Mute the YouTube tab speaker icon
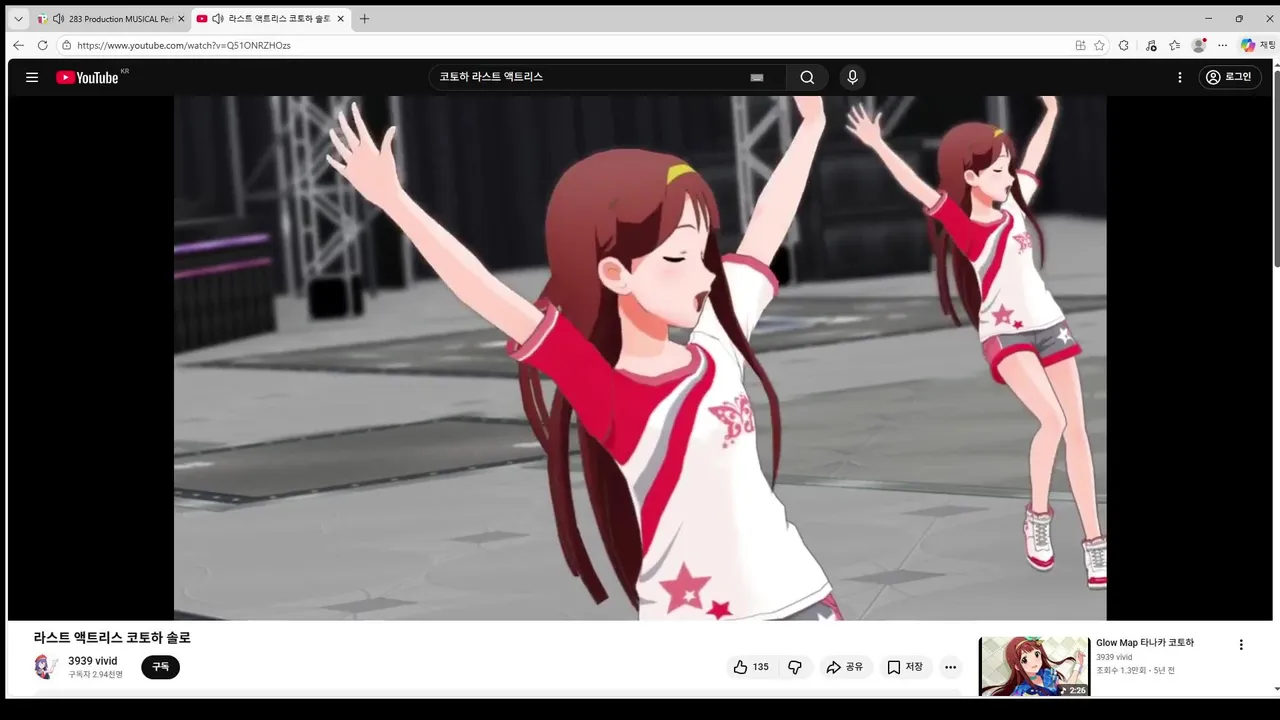 point(218,19)
